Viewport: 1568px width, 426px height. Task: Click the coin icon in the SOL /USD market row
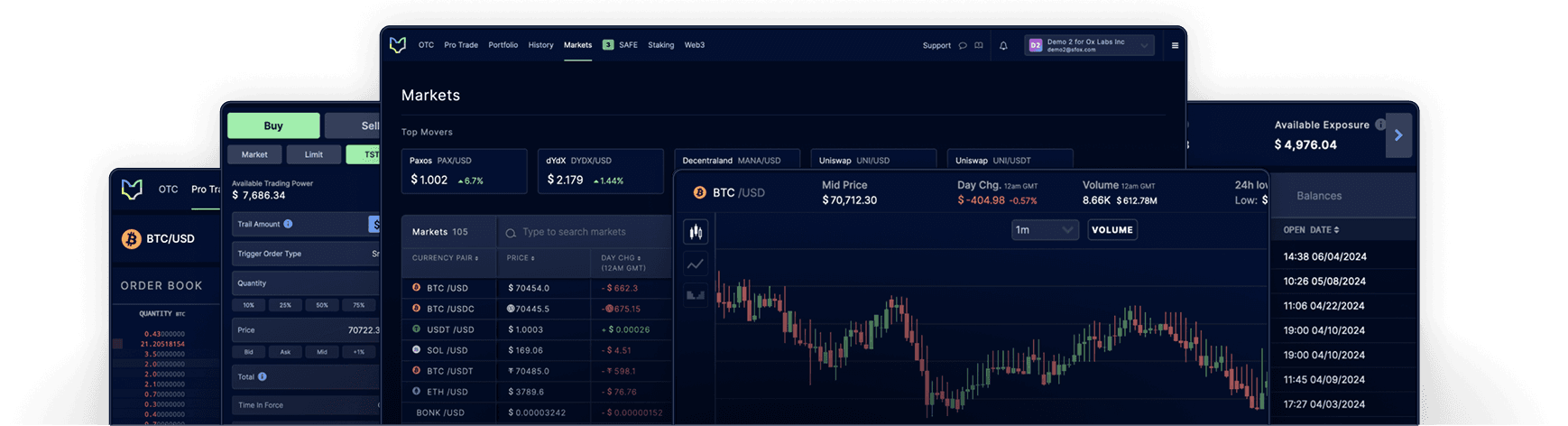[x=416, y=349]
